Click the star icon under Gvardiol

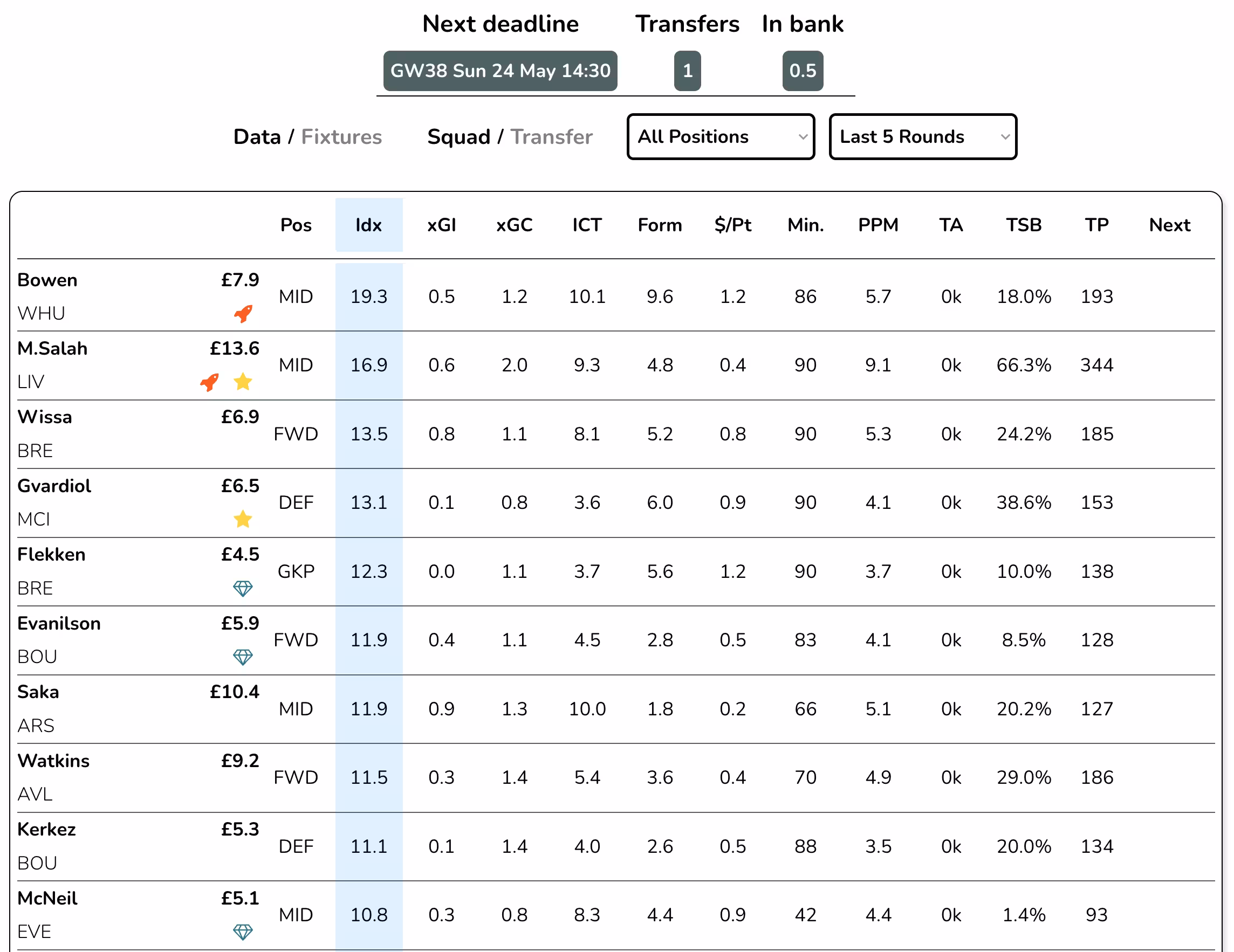coord(243,519)
